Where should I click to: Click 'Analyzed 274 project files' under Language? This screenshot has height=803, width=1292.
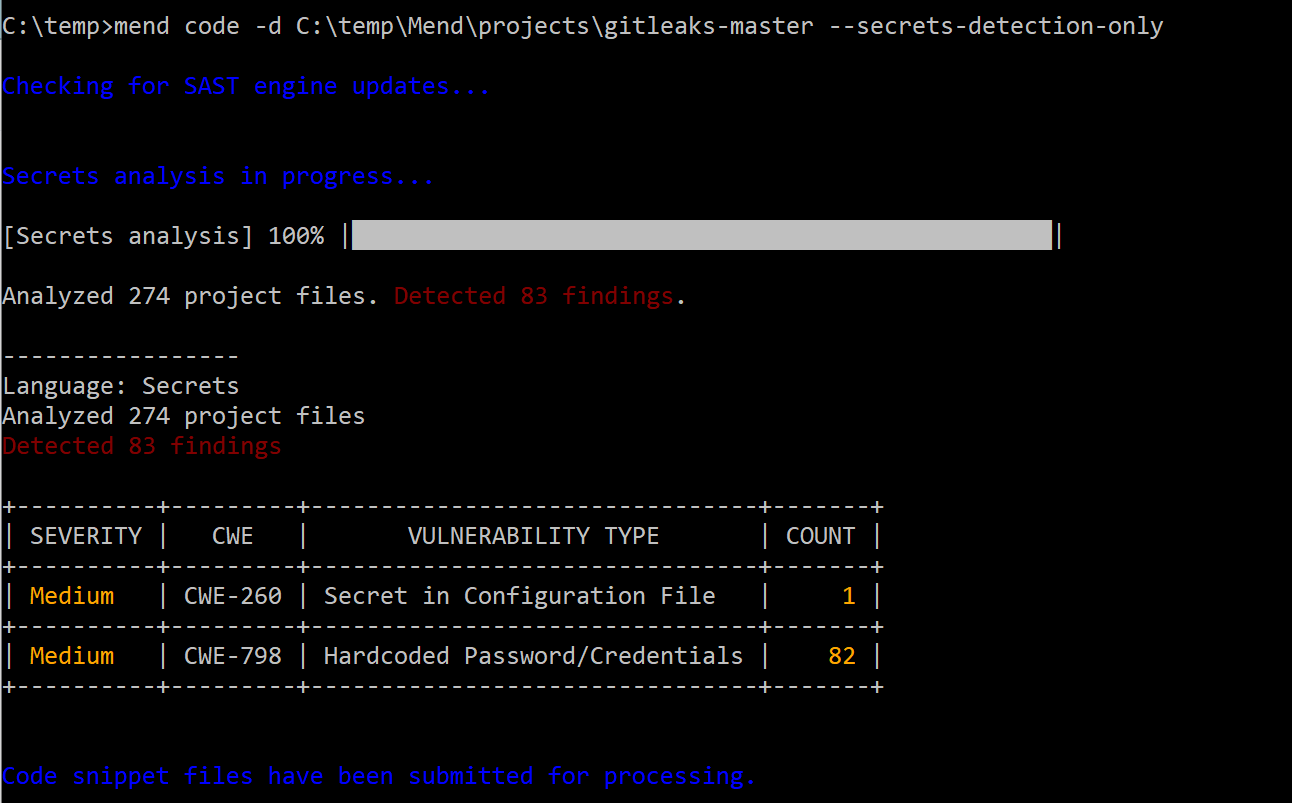(x=184, y=416)
